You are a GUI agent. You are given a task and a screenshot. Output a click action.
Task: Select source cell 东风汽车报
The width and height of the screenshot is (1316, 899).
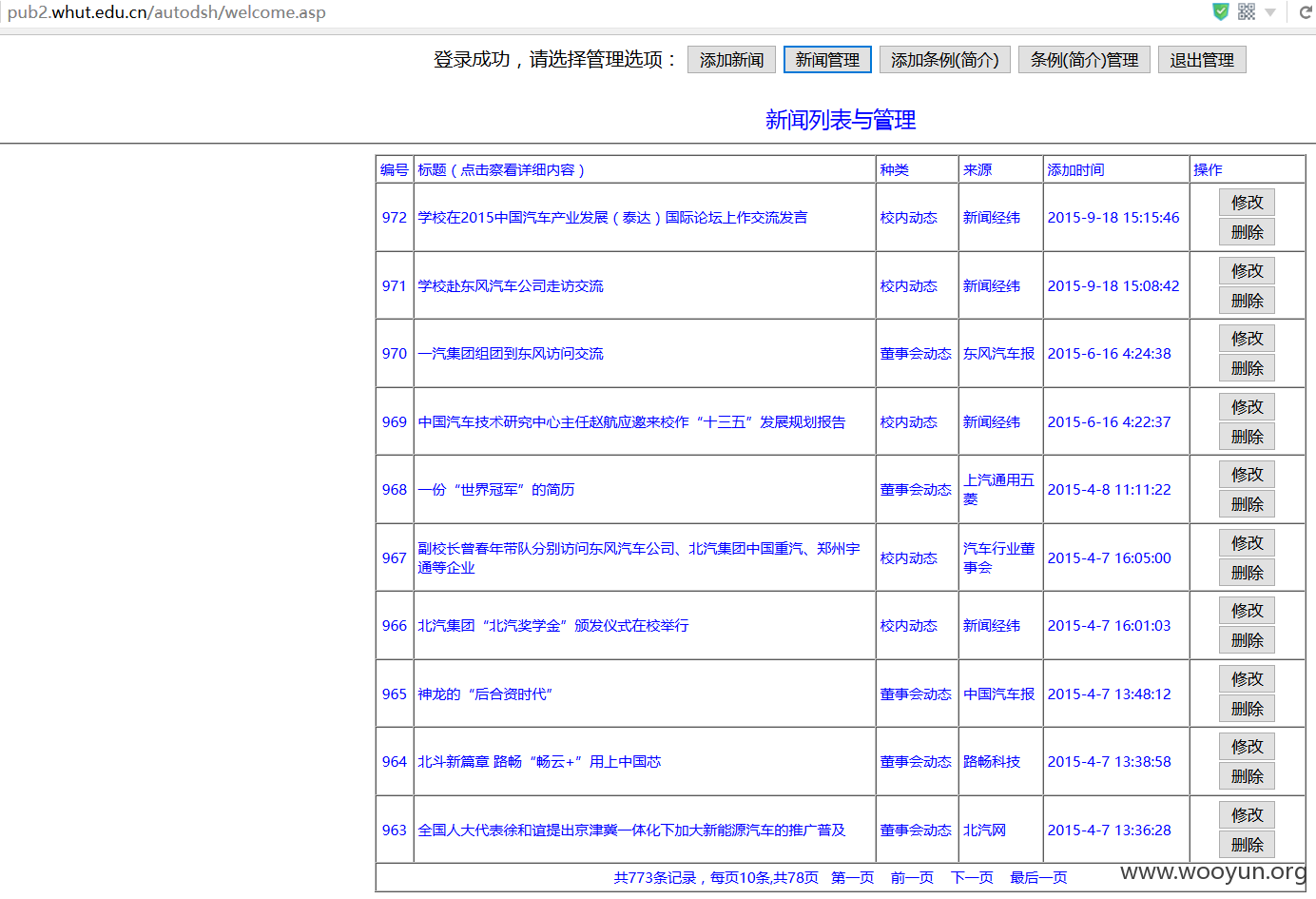pos(998,354)
